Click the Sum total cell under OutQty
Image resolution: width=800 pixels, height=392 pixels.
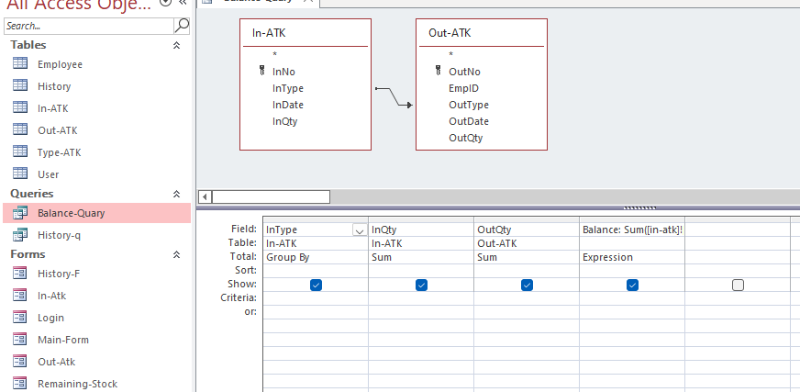(x=527, y=257)
